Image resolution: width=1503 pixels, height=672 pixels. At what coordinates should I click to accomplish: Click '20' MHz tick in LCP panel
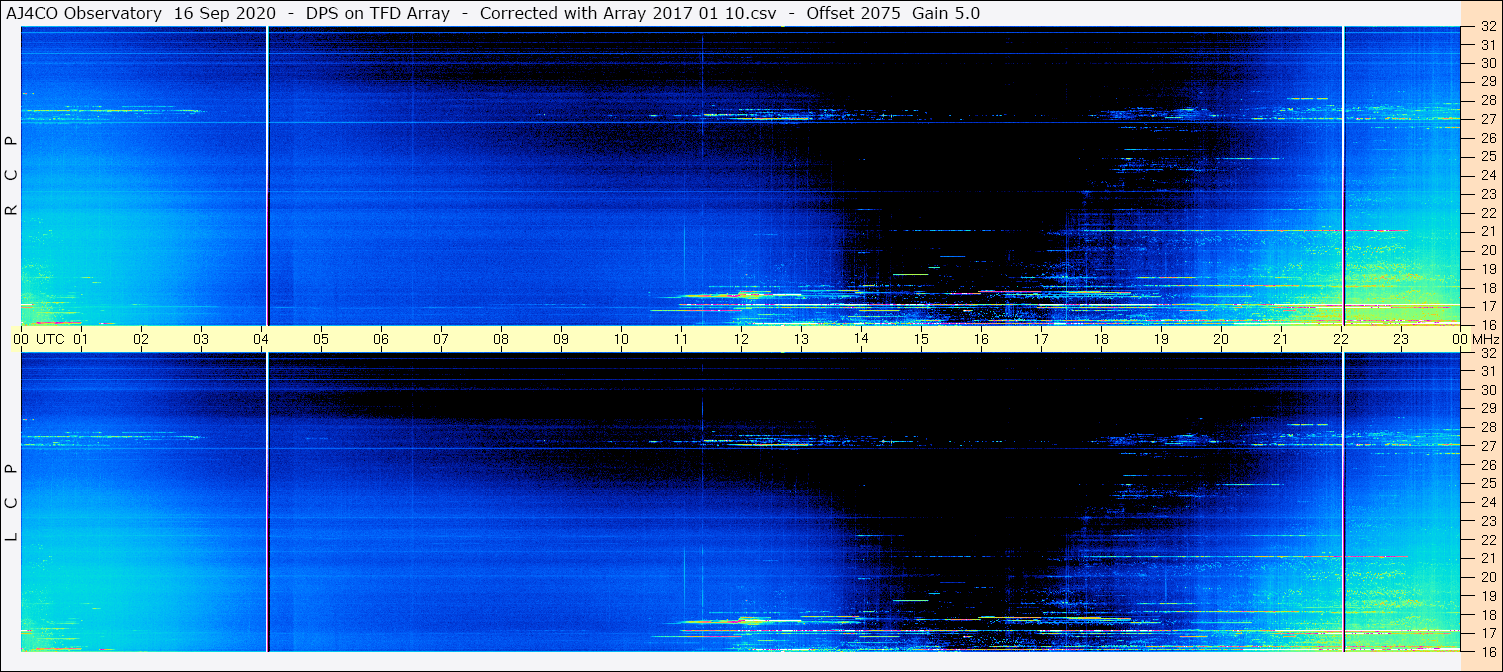point(1488,577)
